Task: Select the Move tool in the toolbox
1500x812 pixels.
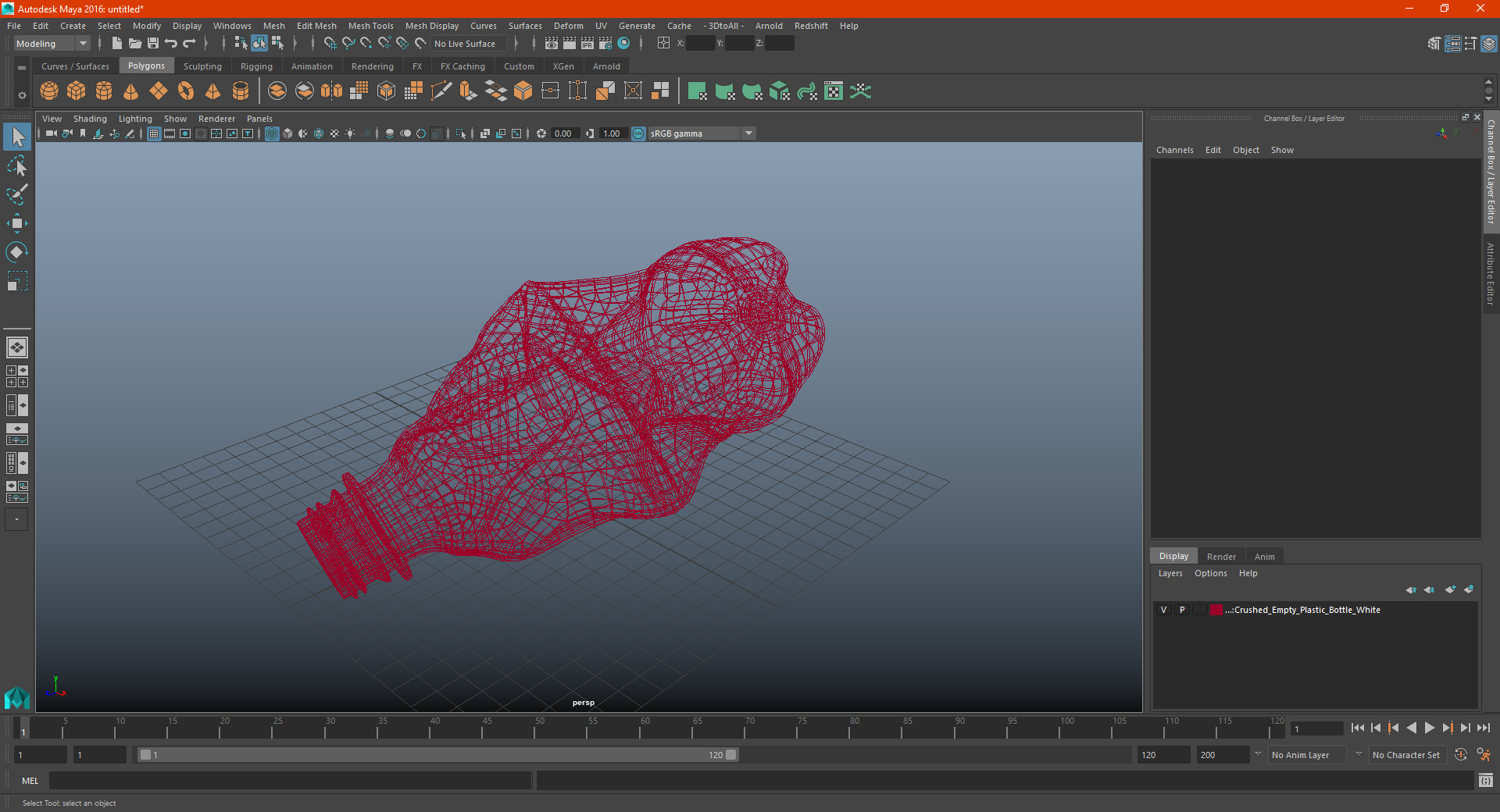Action: (16, 223)
